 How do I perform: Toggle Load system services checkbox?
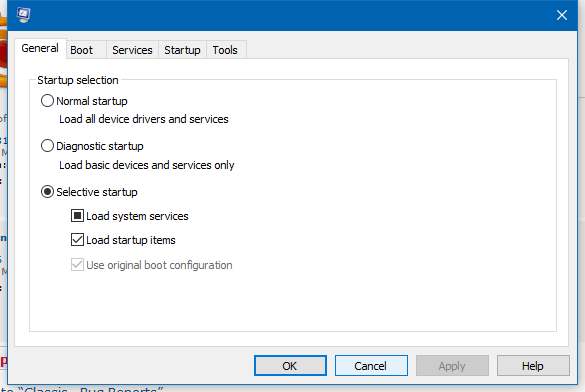[x=77, y=216]
